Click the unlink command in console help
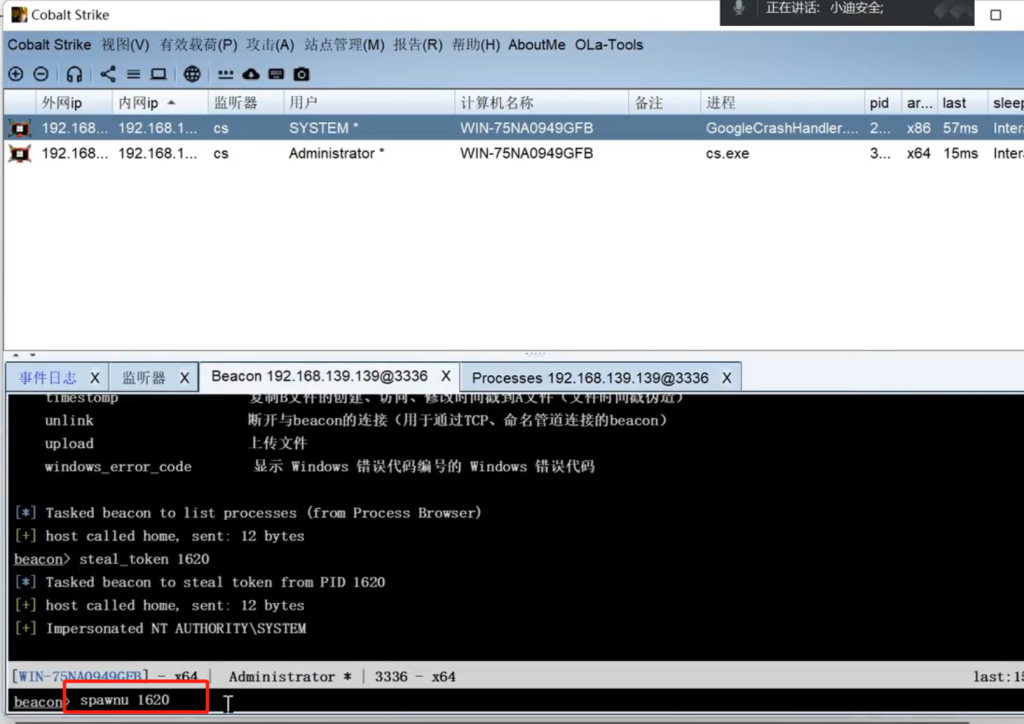Image resolution: width=1024 pixels, height=724 pixels. (69, 420)
